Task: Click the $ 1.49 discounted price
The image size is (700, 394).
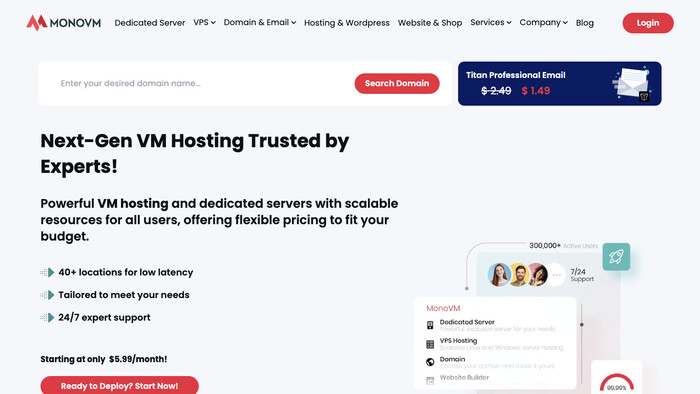Action: [536, 91]
